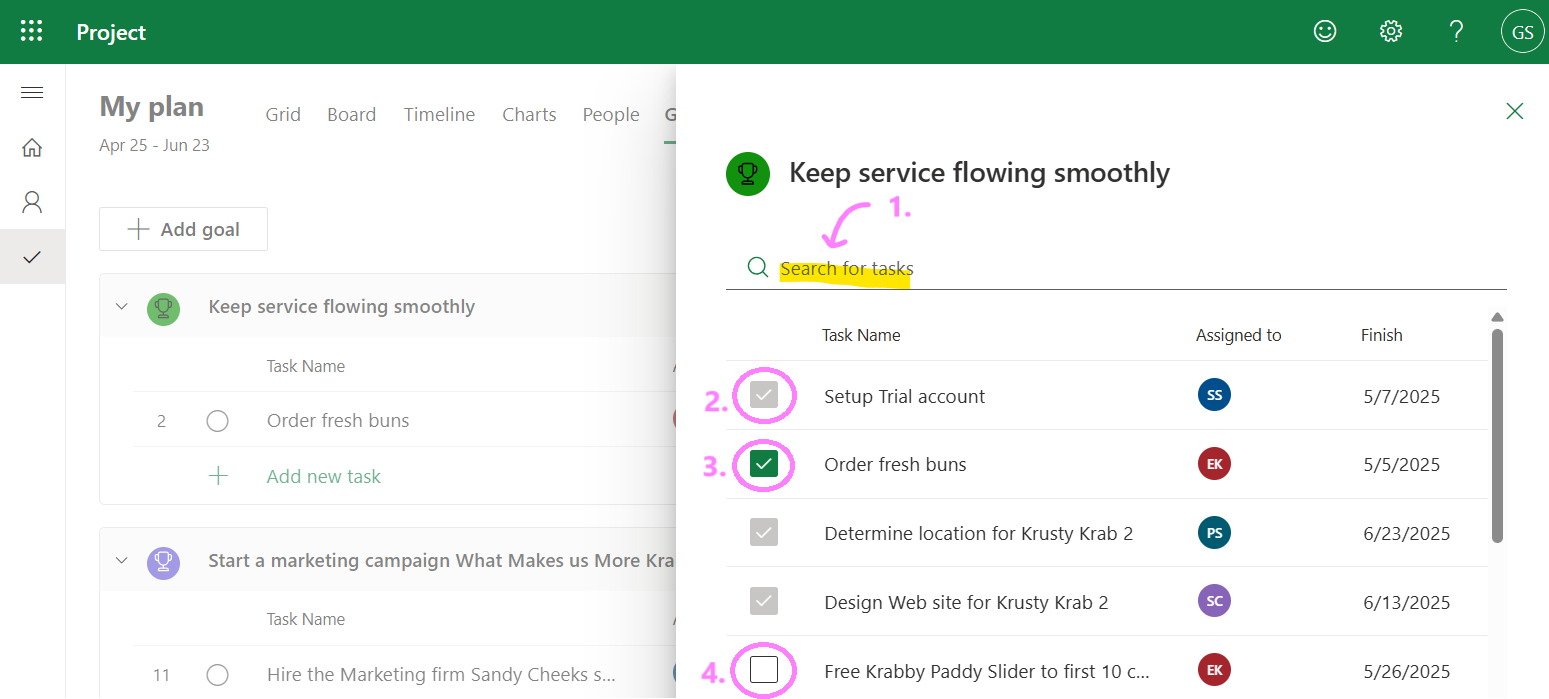
Task: Click the Search for tasks field
Action: (x=1116, y=268)
